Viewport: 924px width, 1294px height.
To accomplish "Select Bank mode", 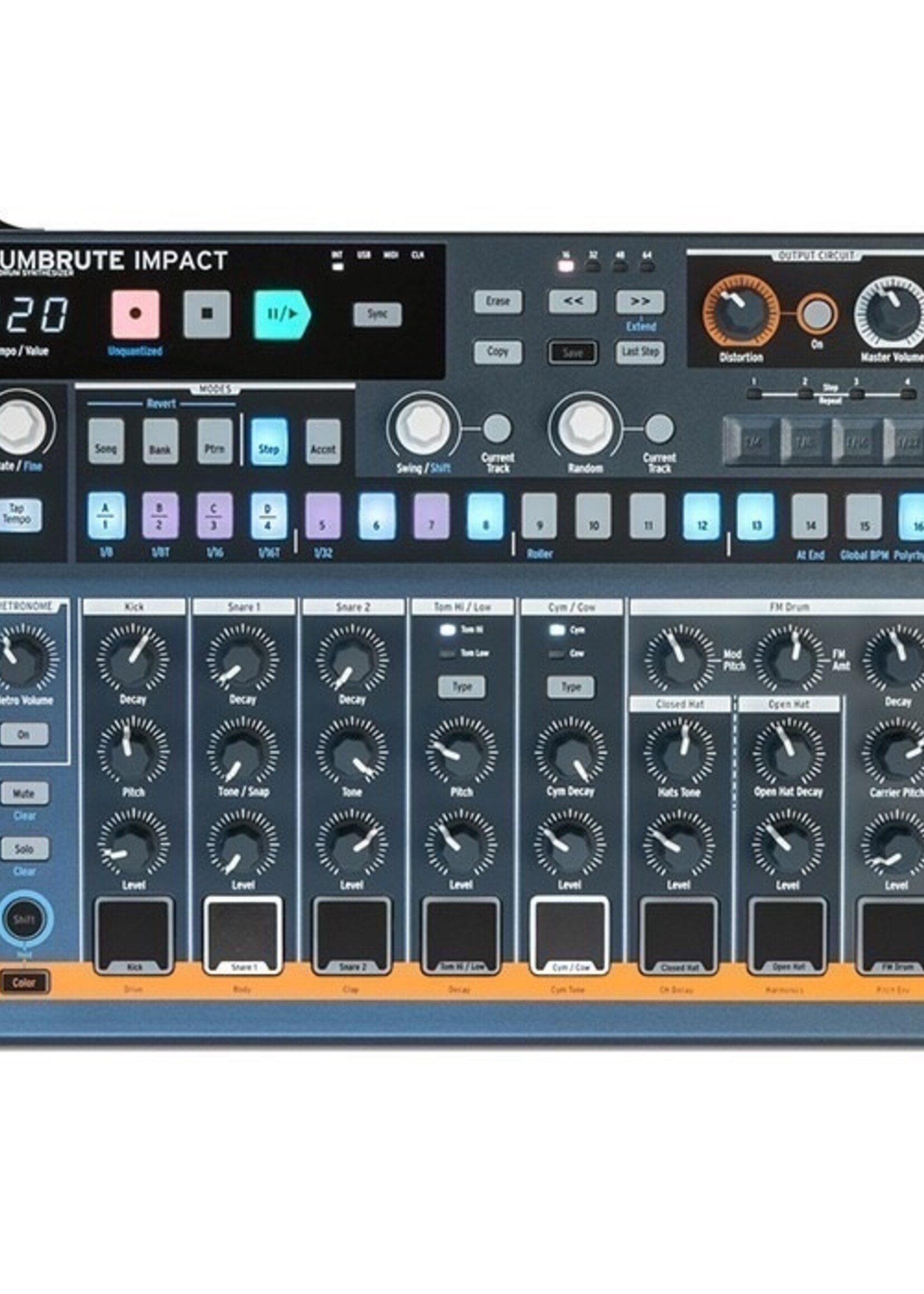I will [161, 441].
